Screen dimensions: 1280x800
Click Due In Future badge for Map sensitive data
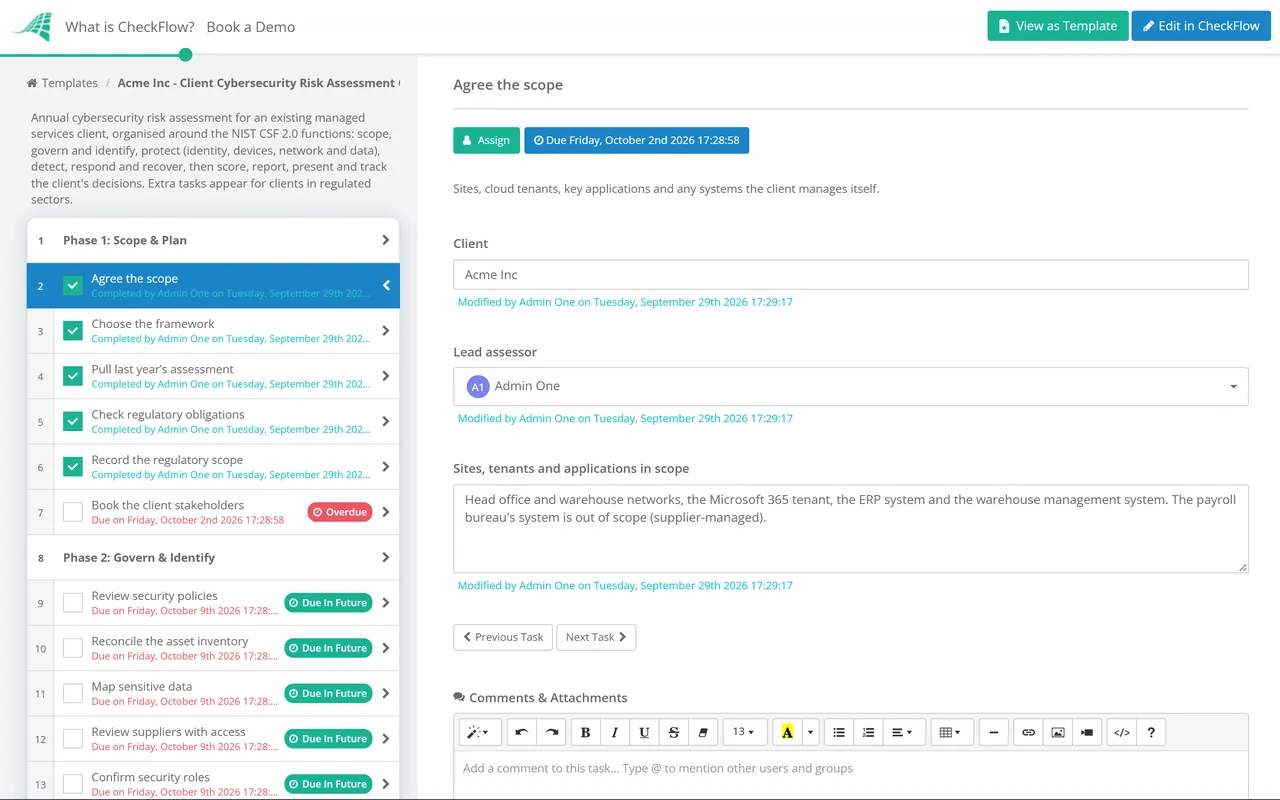(328, 693)
